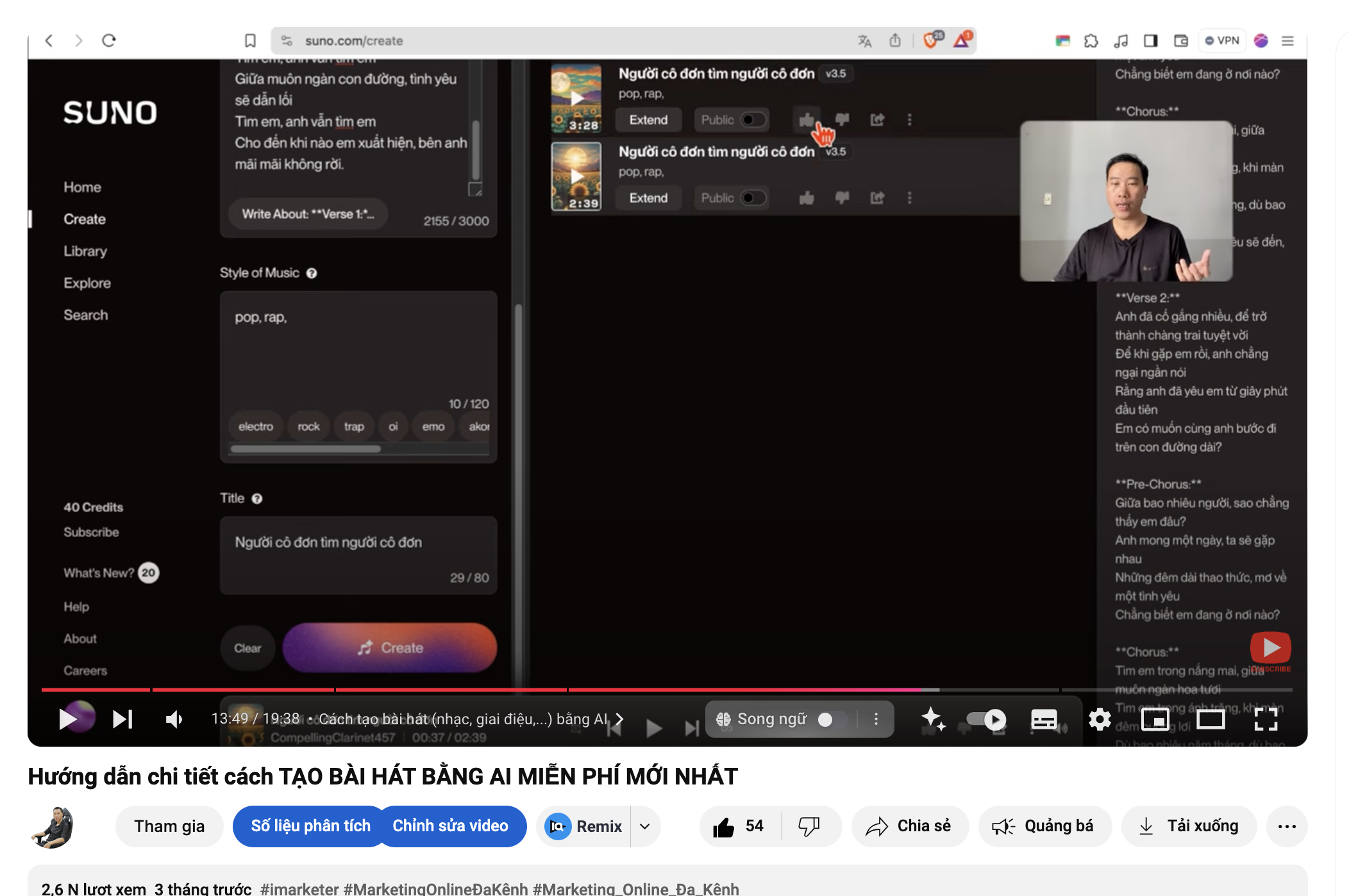Open Số liệu phân tích analytics tab
1349x896 pixels.
pyautogui.click(x=310, y=826)
